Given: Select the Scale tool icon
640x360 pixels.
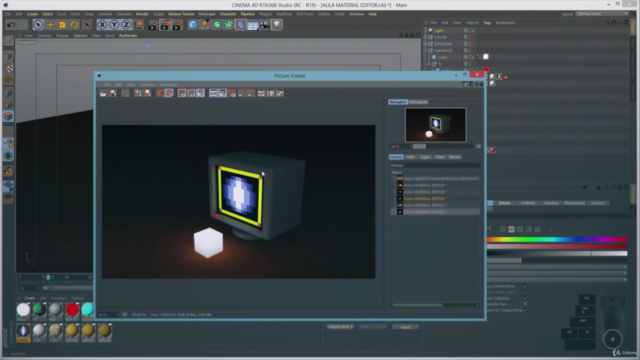Looking at the screenshot, I should (x=62, y=25).
